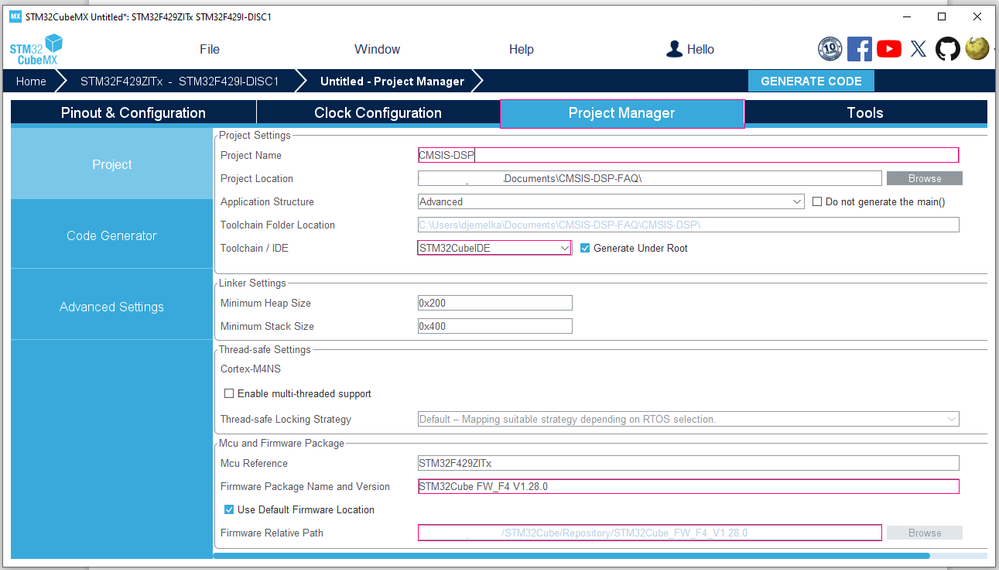Open the 10th anniversary badge icon
Viewport: 999px width, 570px height.
830,49
